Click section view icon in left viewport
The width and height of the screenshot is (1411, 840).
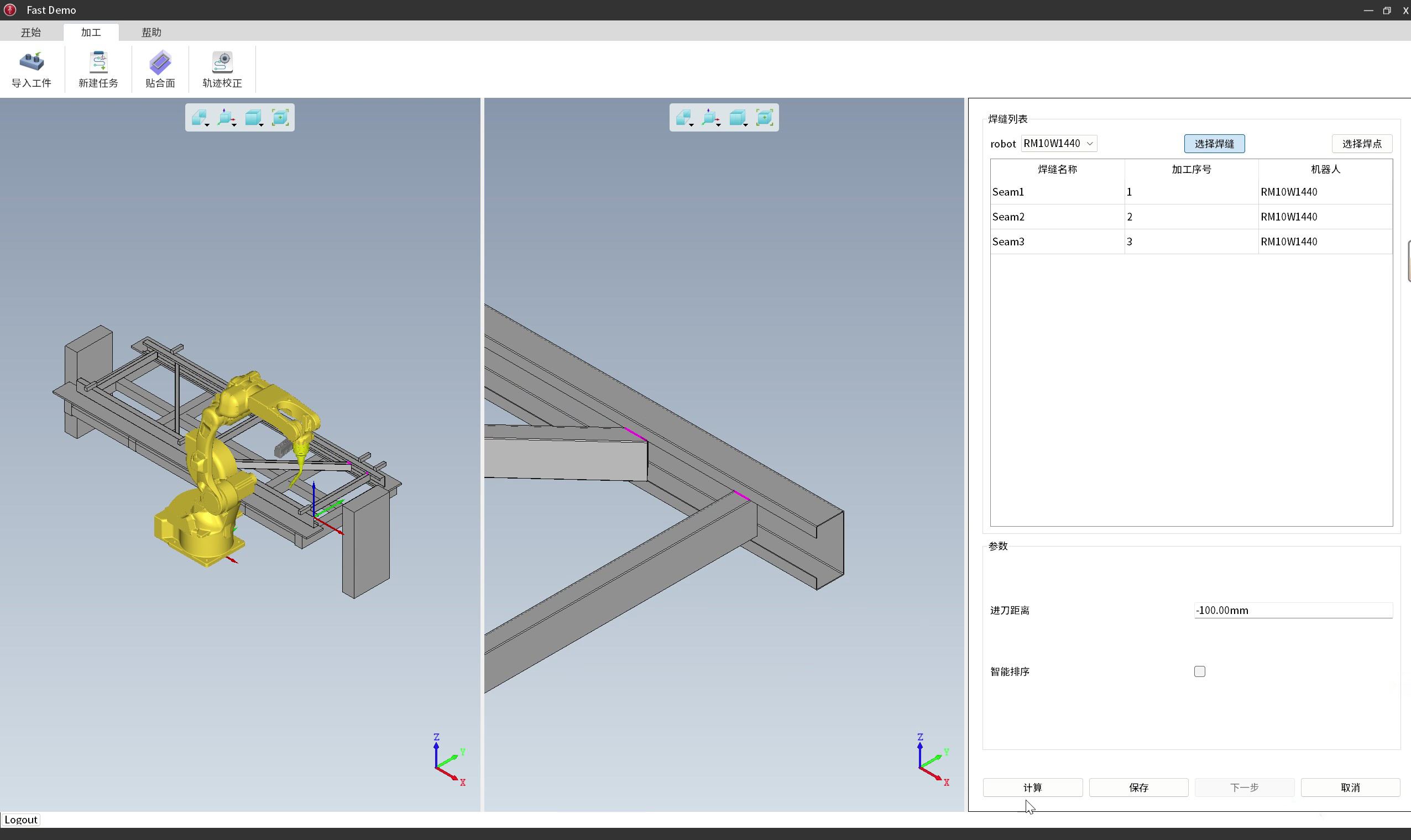tap(199, 118)
